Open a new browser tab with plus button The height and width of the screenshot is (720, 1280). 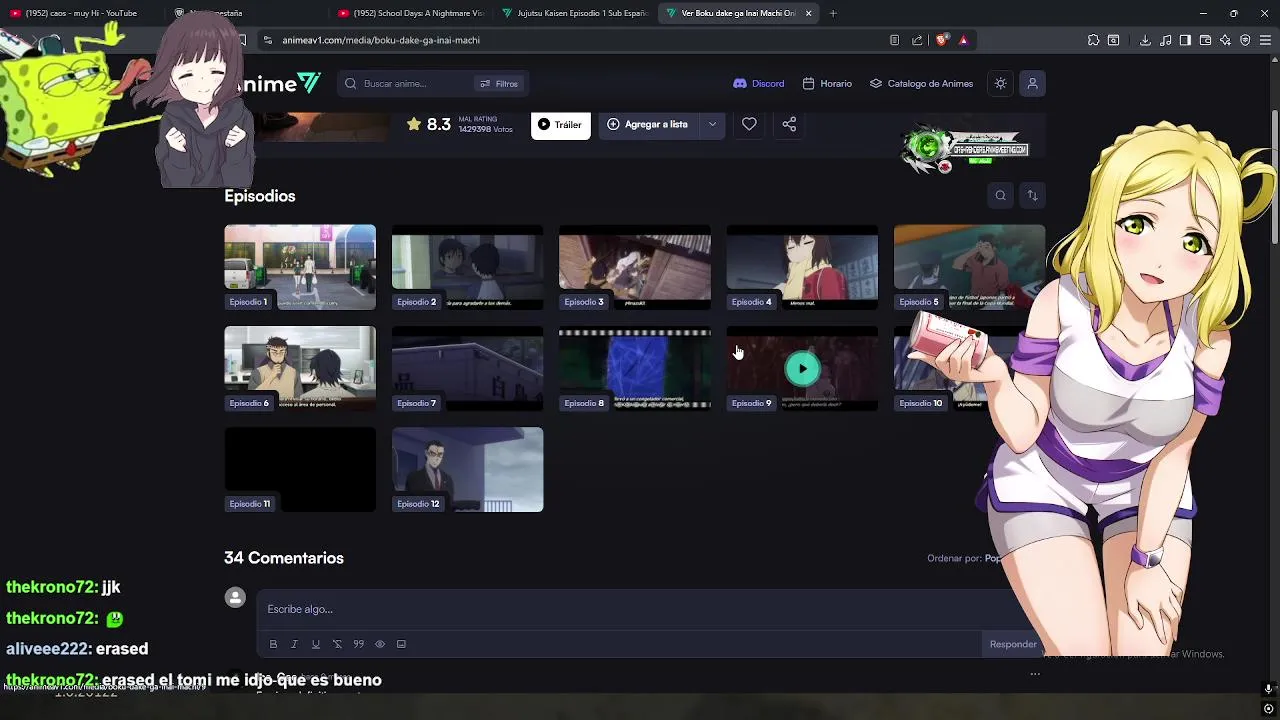(833, 13)
